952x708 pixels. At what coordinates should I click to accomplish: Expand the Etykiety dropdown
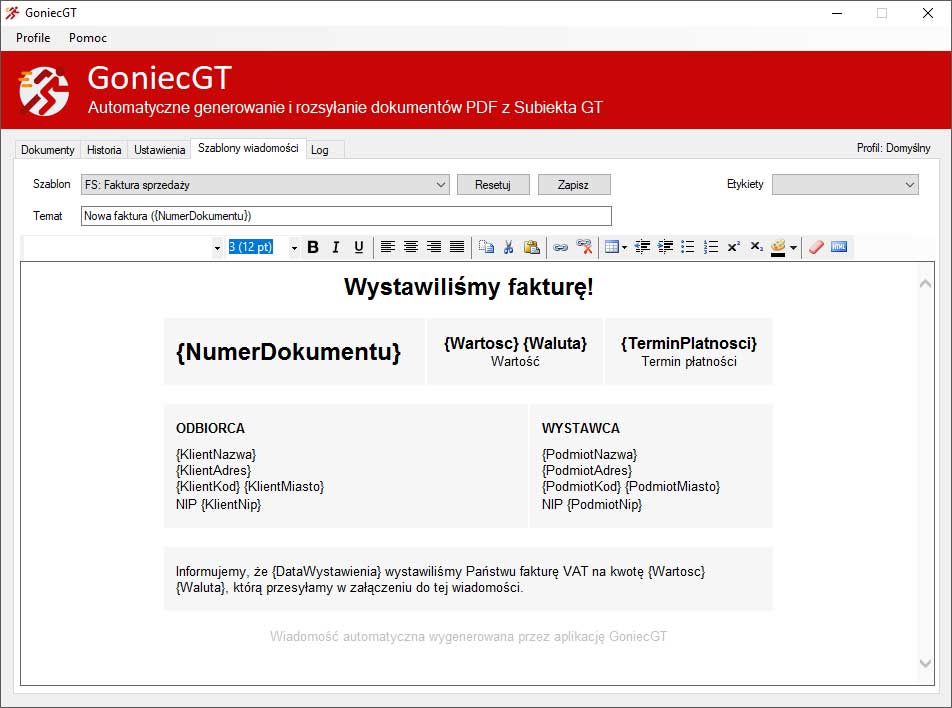pos(909,185)
